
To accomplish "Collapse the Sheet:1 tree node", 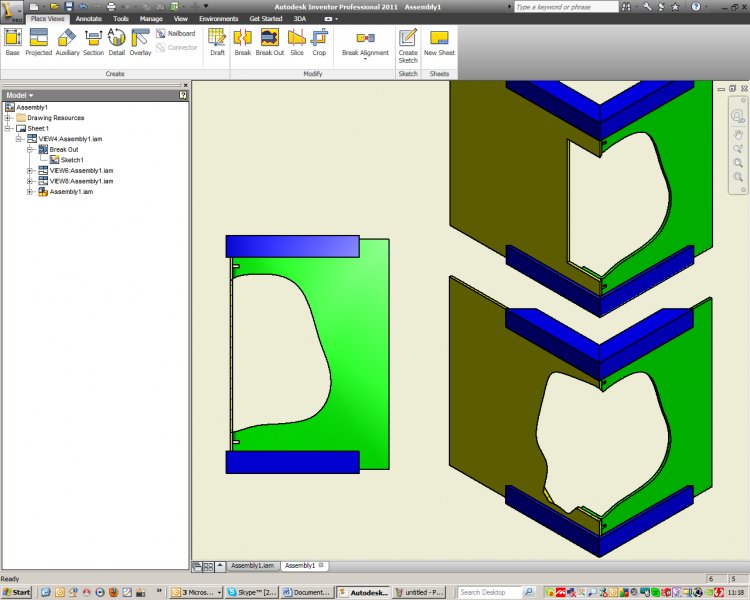I will (x=8, y=129).
